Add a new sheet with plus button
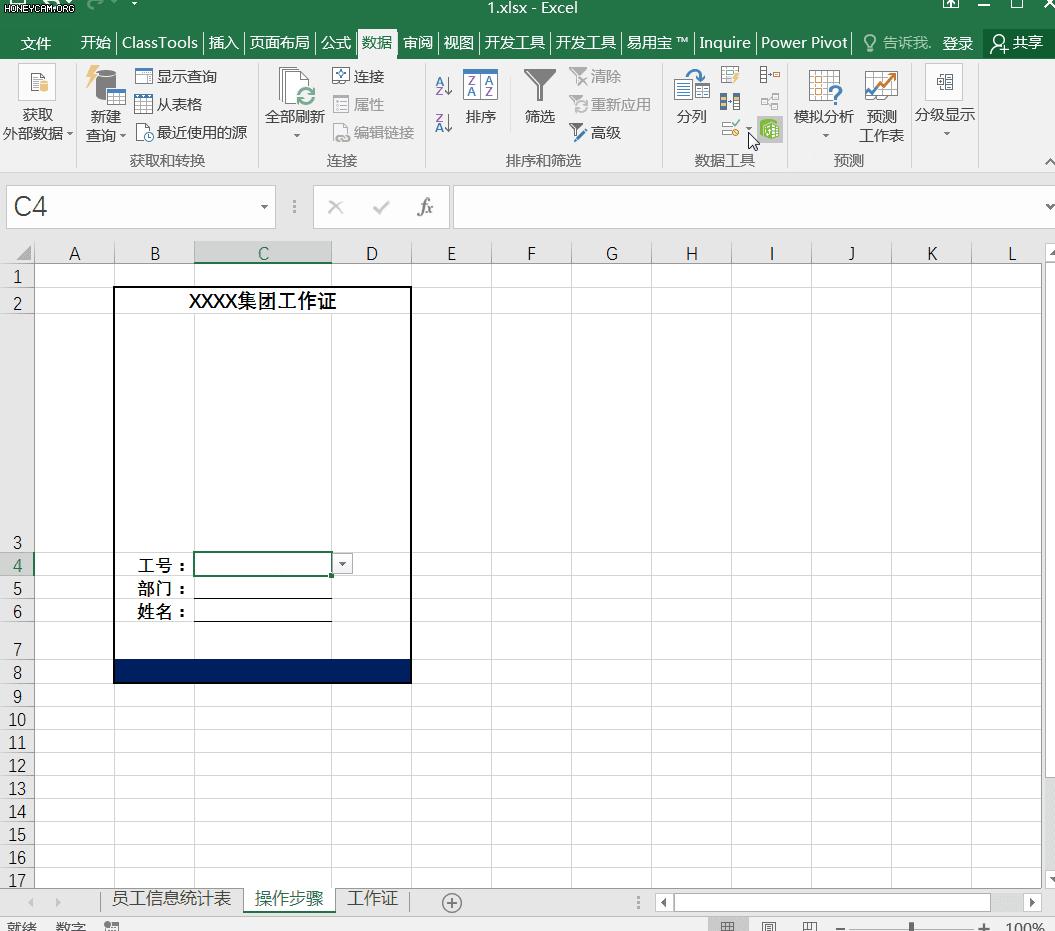 pyautogui.click(x=452, y=903)
